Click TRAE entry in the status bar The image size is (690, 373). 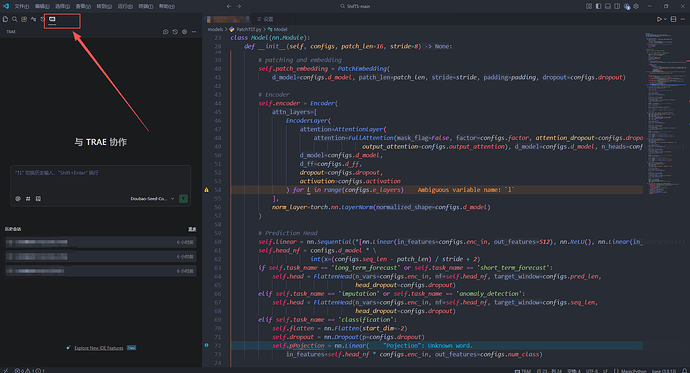click(x=522, y=370)
